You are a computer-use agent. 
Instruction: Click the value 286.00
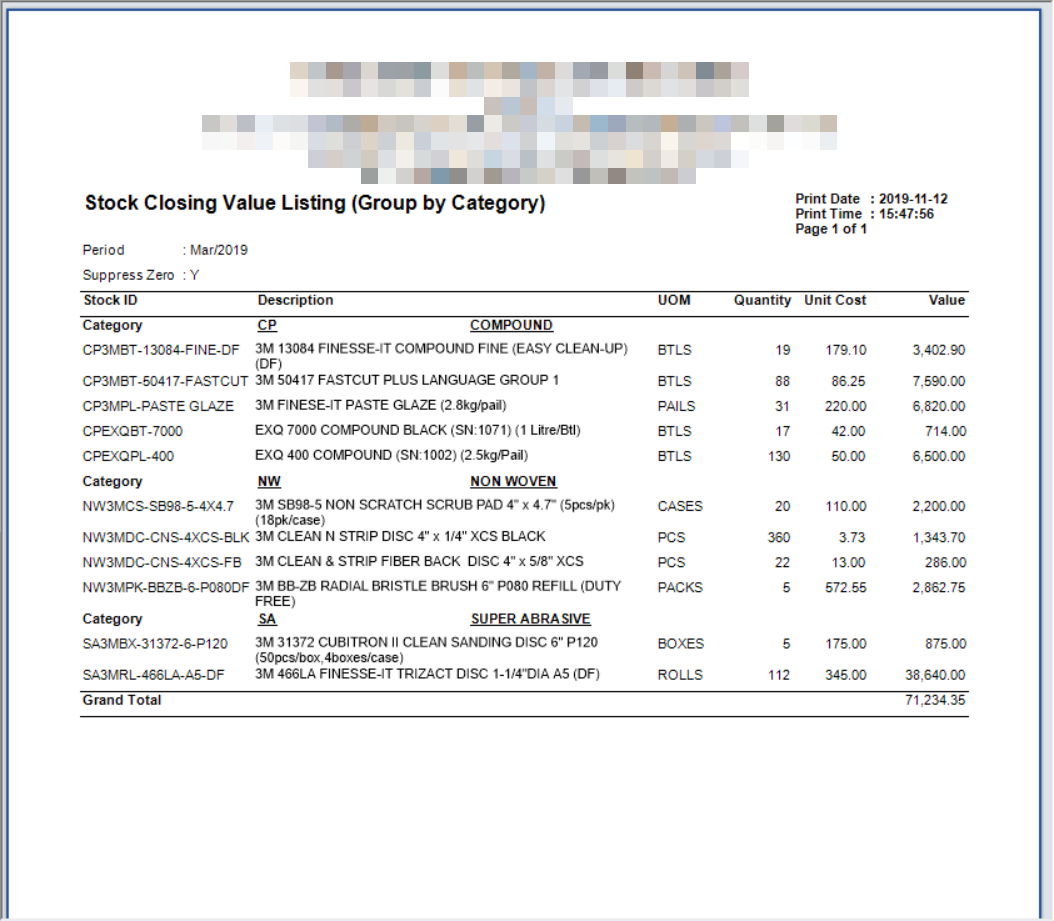coord(945,562)
